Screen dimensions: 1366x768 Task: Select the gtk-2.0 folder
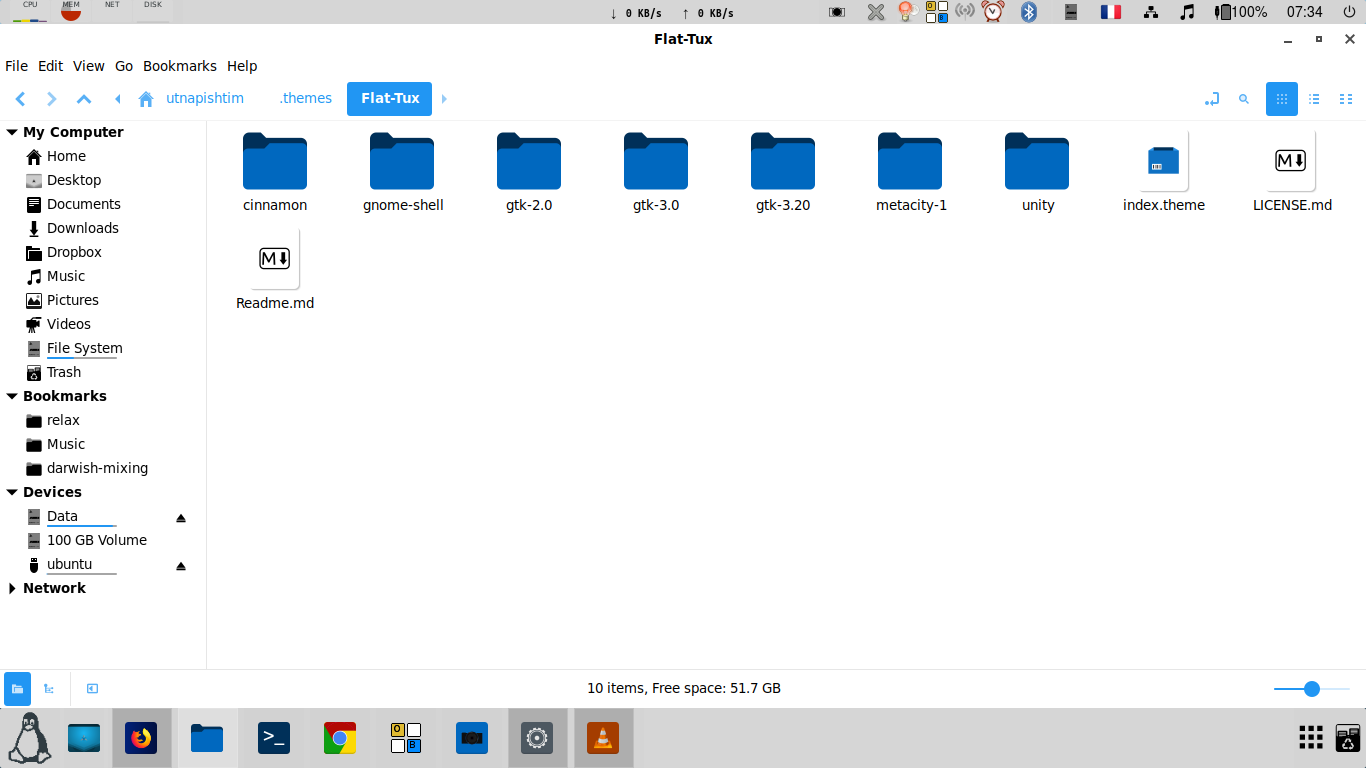click(529, 172)
